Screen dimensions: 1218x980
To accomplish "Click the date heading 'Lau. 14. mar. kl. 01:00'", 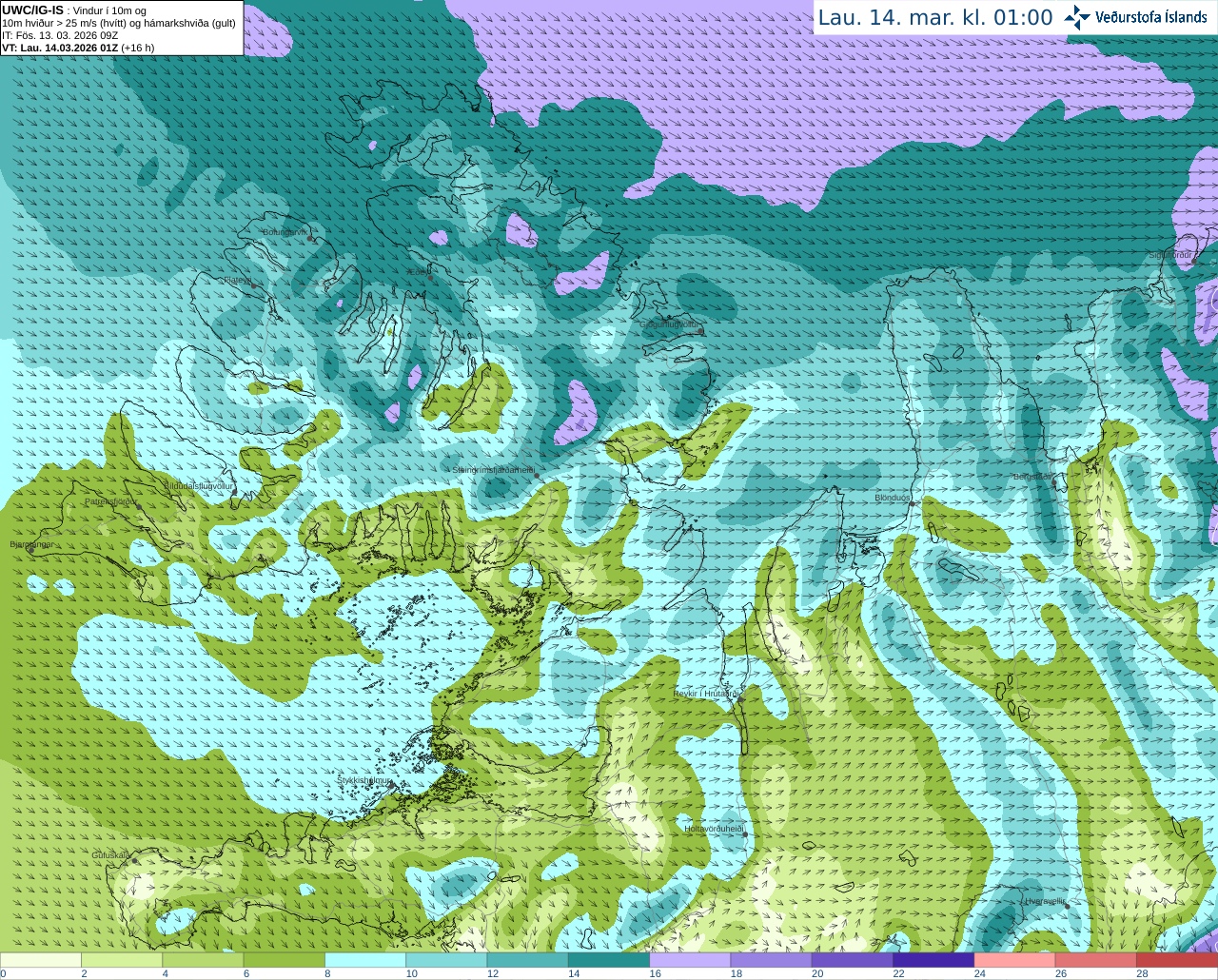I will point(935,18).
